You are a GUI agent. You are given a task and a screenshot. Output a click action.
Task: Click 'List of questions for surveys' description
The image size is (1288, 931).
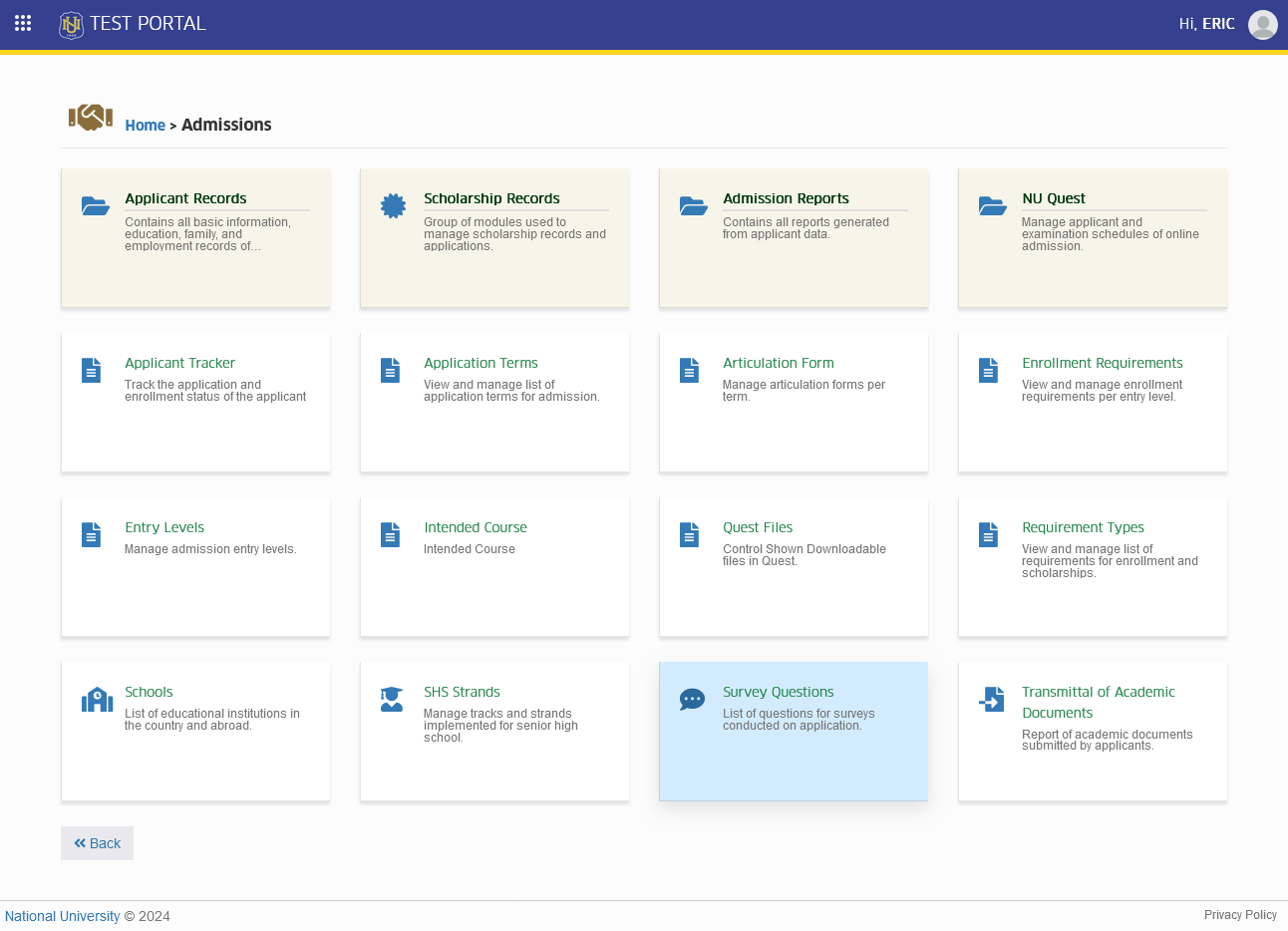tap(799, 720)
